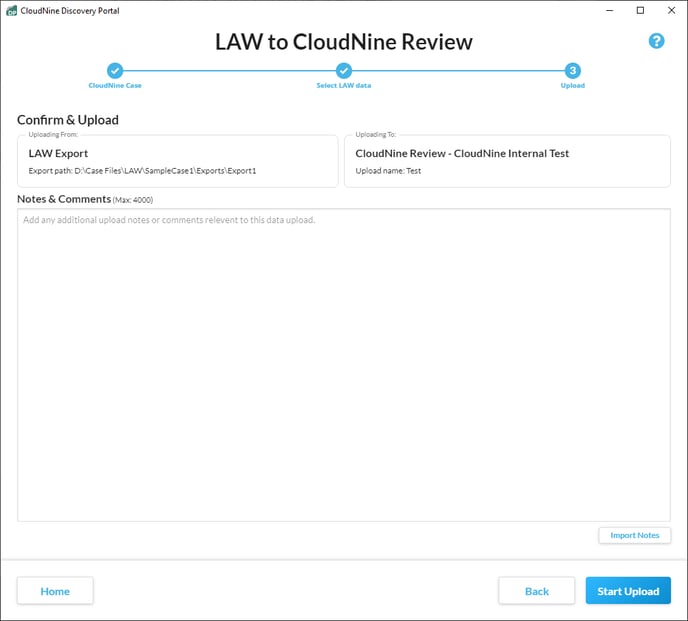Click Start Upload button
This screenshot has width=688, height=621.
click(x=628, y=591)
